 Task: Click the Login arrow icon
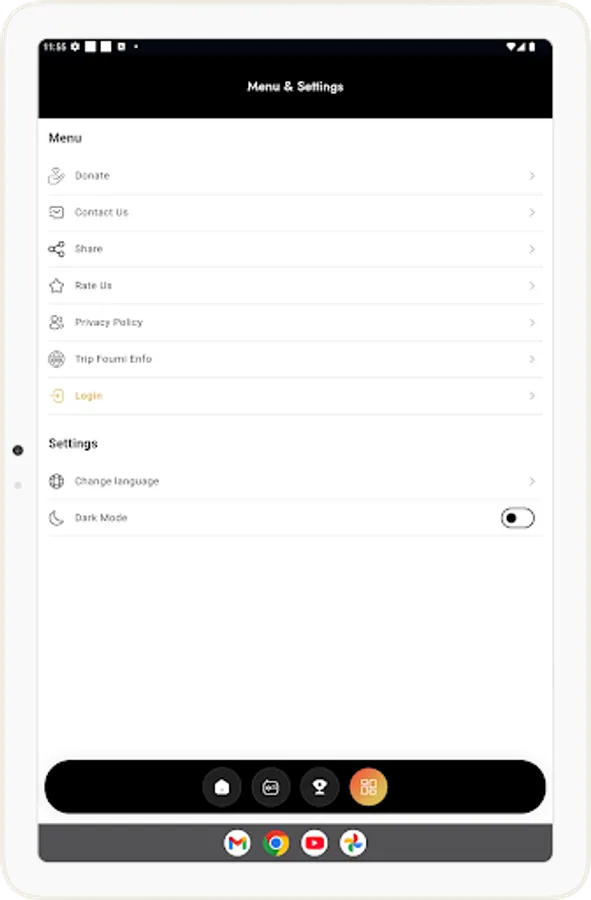coord(57,395)
